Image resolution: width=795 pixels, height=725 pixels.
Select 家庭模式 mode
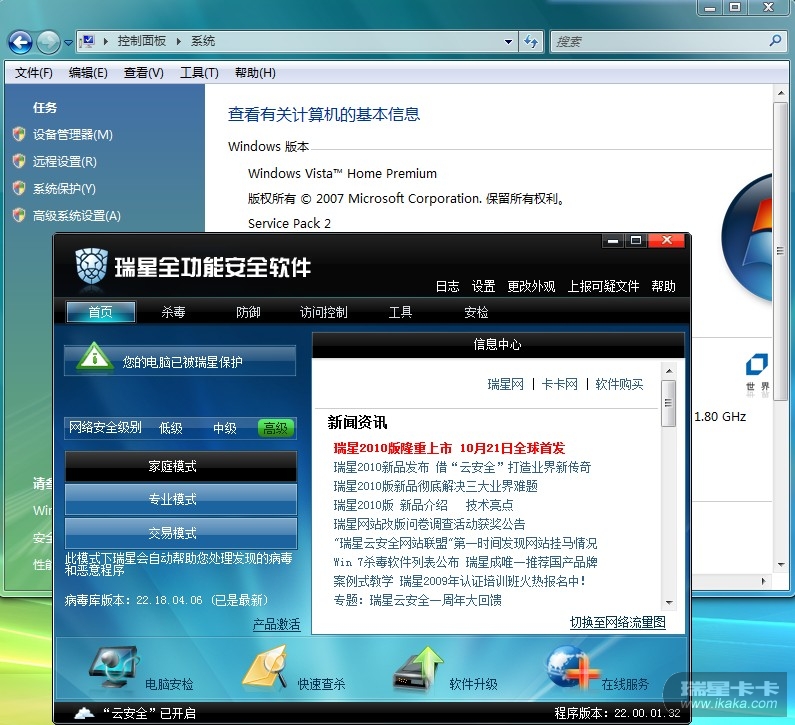point(181,466)
